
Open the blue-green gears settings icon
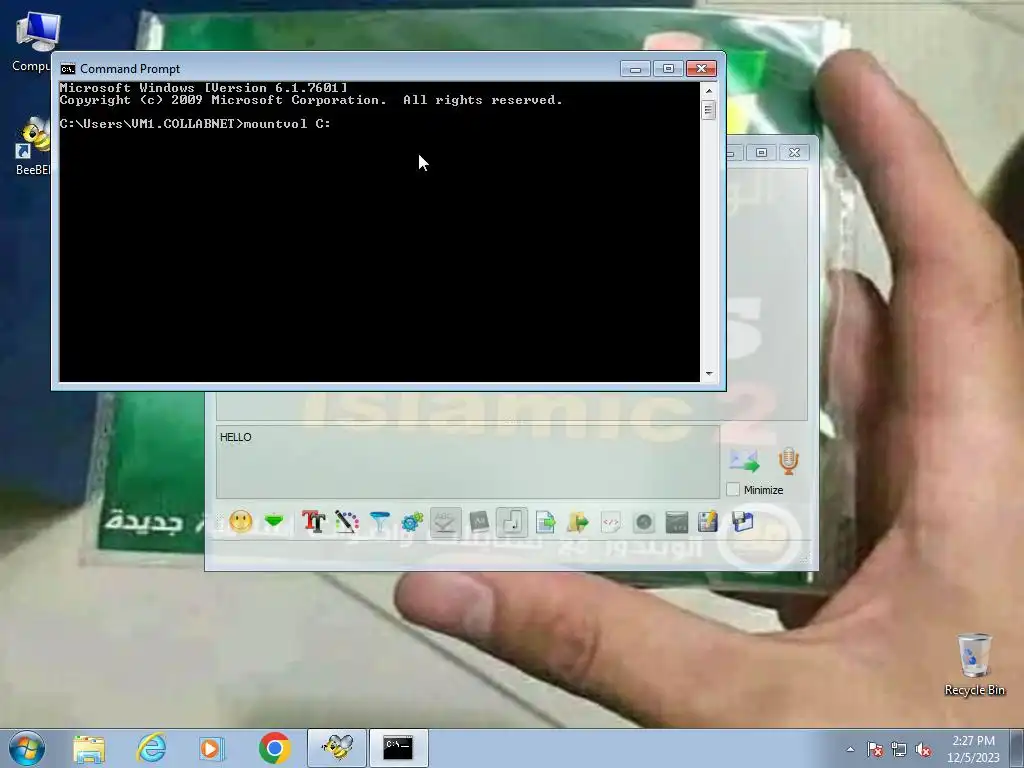pyautogui.click(x=412, y=521)
